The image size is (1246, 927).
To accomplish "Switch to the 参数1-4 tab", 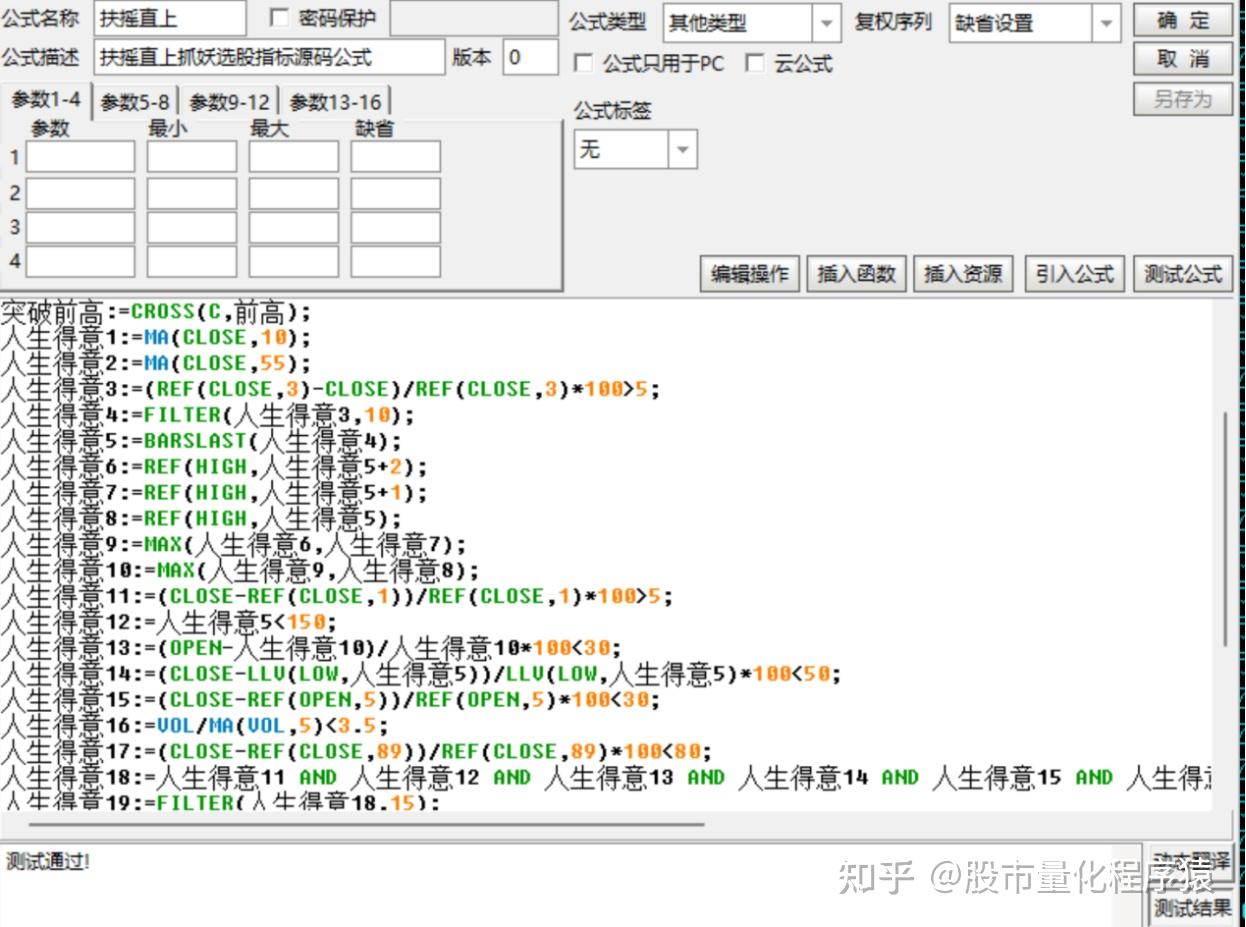I will [46, 100].
